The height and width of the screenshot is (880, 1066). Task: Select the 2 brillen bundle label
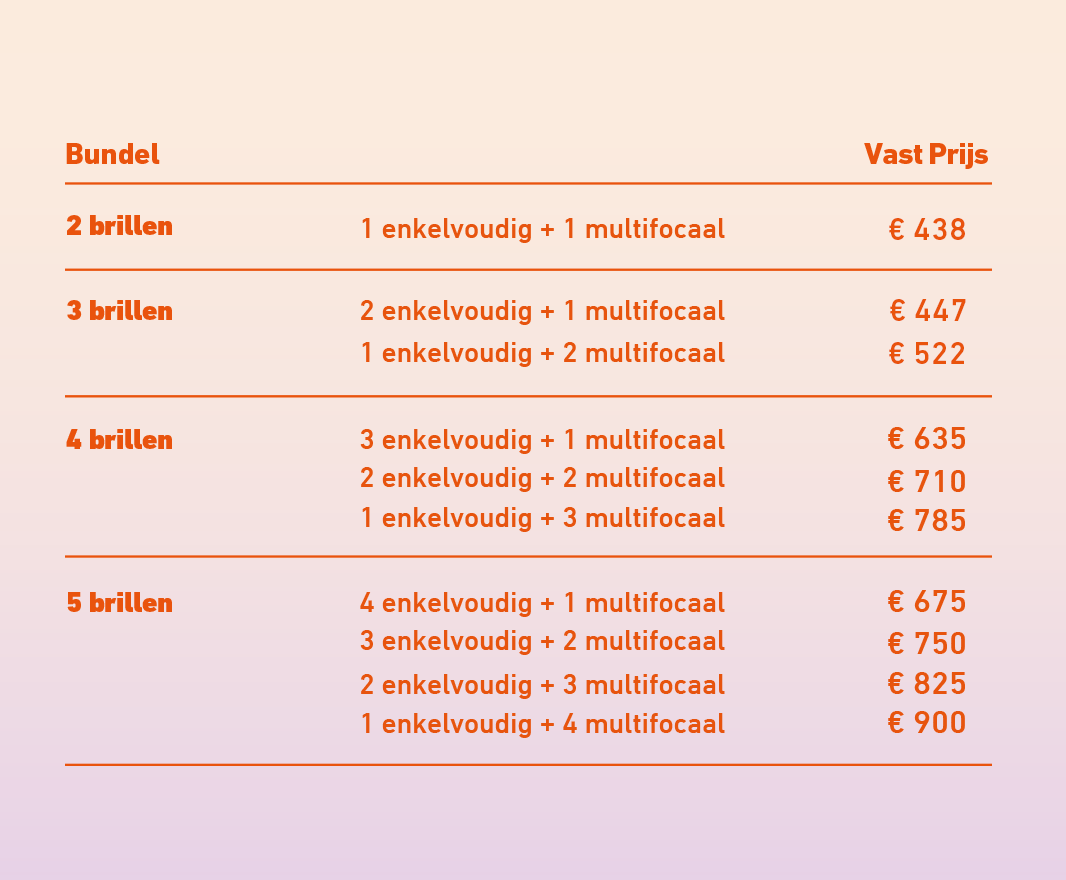click(119, 227)
